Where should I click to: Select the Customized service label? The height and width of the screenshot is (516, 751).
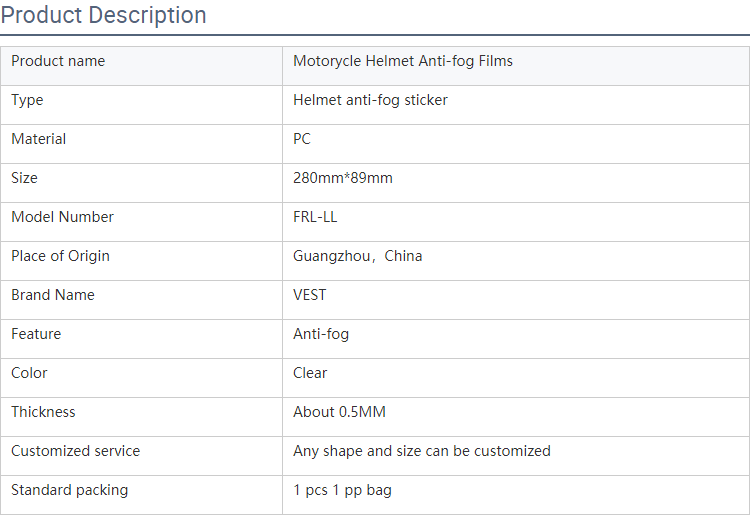pyautogui.click(x=76, y=451)
